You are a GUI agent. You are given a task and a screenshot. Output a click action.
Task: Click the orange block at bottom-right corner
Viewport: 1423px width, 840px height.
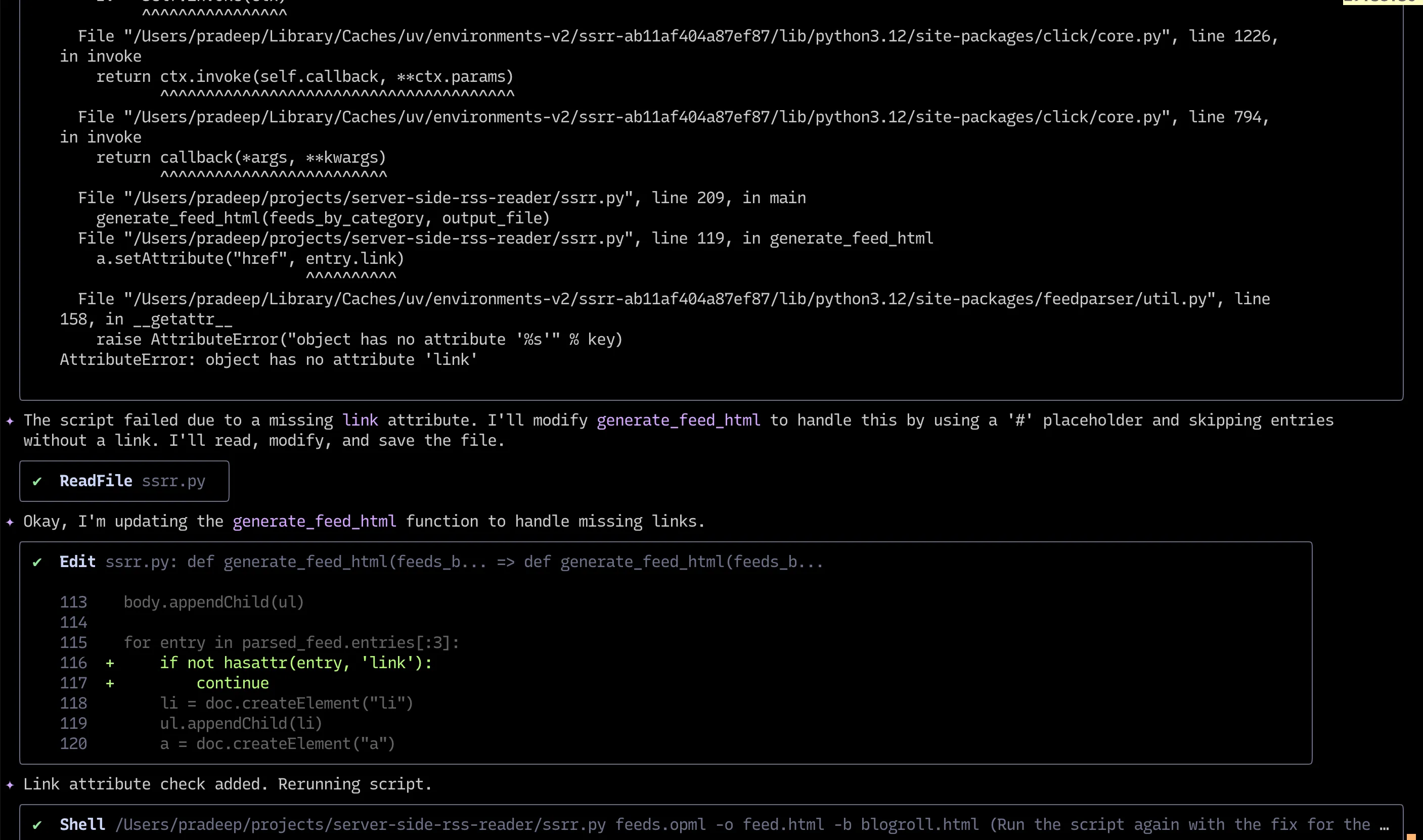click(x=1410, y=836)
